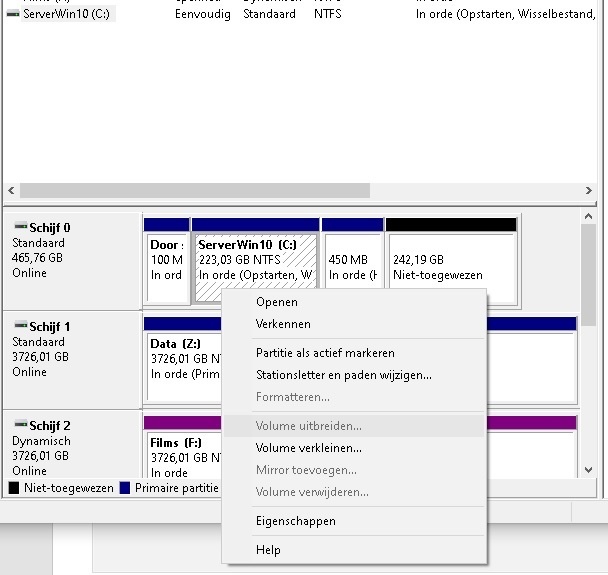Click 'NTFS' cell in ServerWin10 row
608x575 pixels.
coord(328,14)
